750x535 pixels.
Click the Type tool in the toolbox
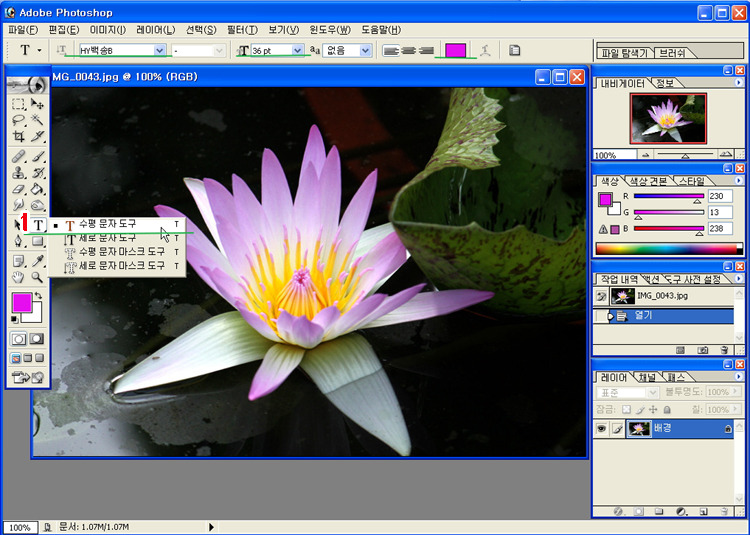coord(37,226)
